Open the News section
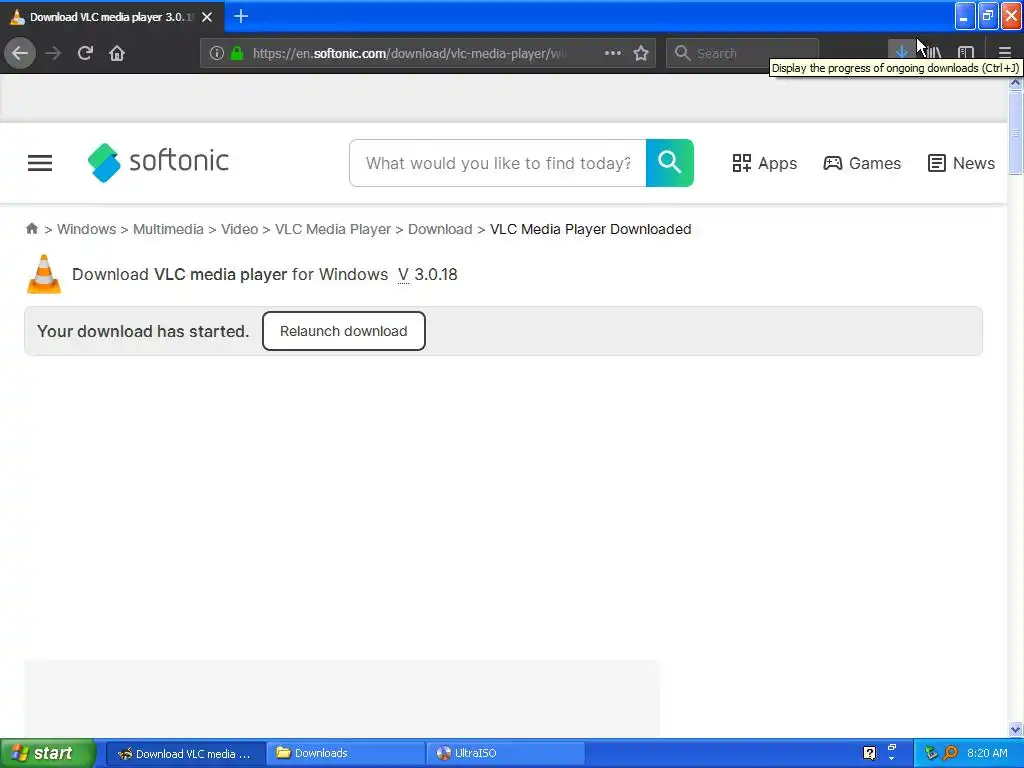Image resolution: width=1024 pixels, height=768 pixels. [x=961, y=163]
